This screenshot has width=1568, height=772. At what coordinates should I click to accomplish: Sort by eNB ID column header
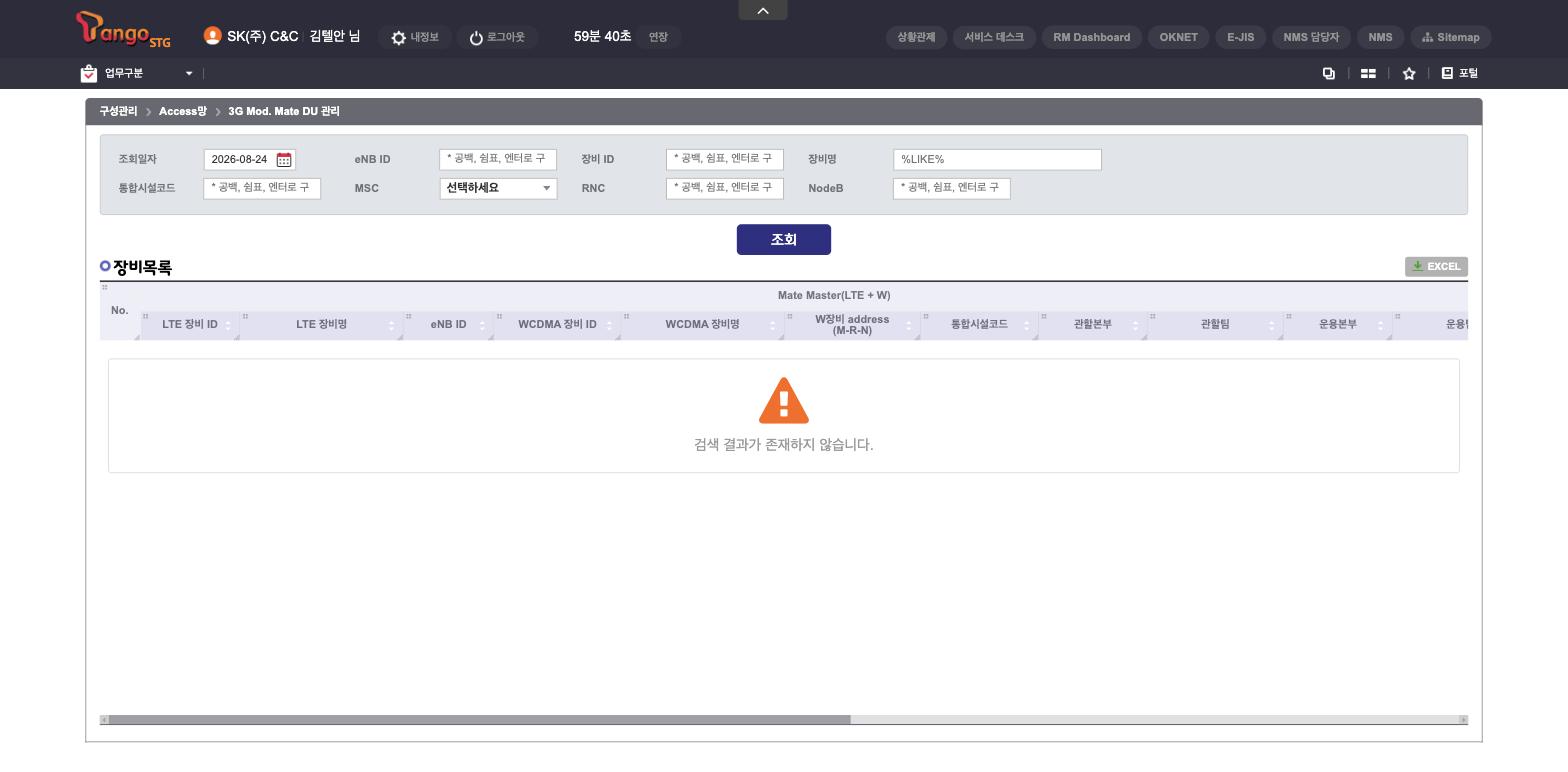coord(448,325)
